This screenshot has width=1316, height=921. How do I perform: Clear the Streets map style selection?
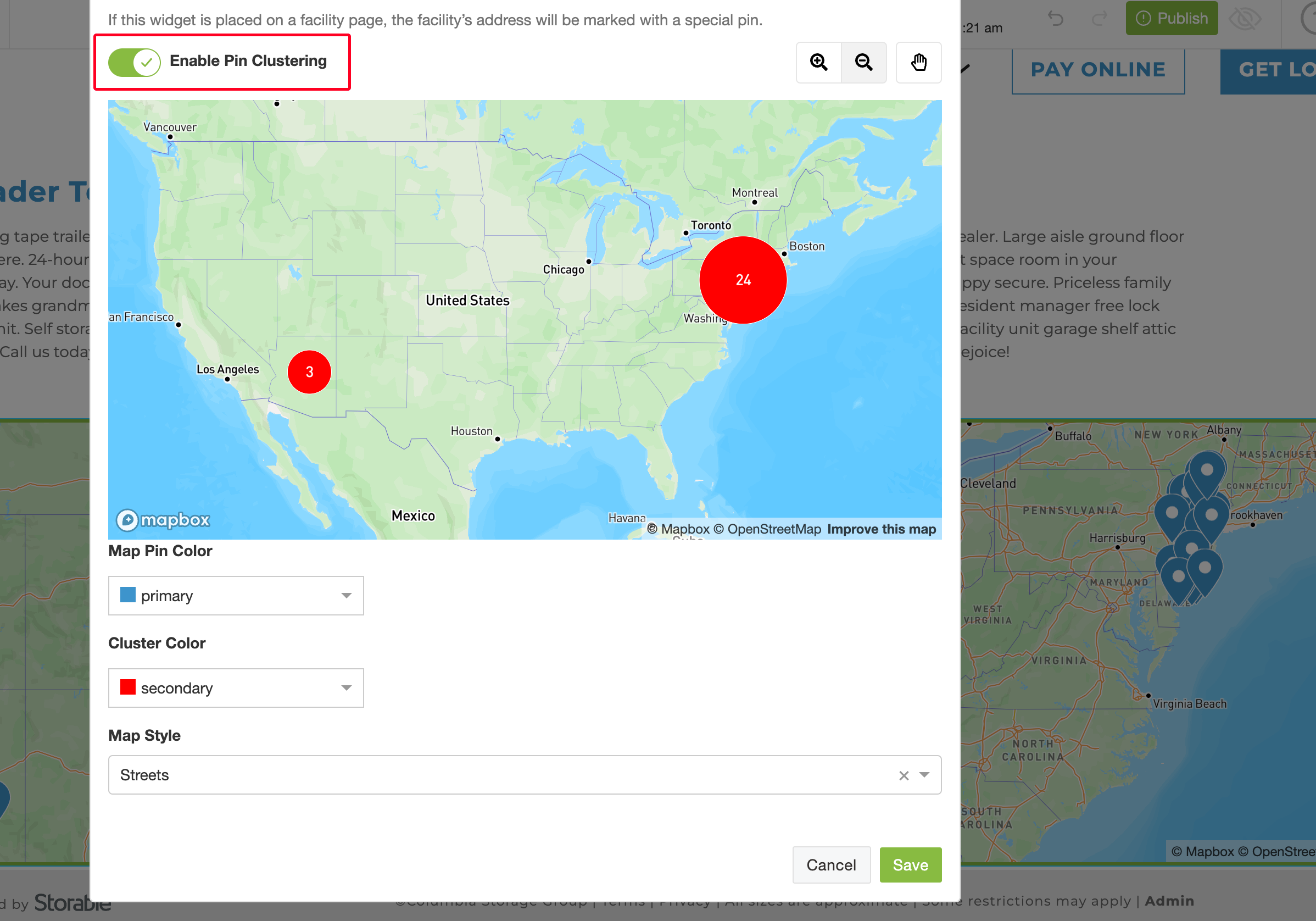904,775
